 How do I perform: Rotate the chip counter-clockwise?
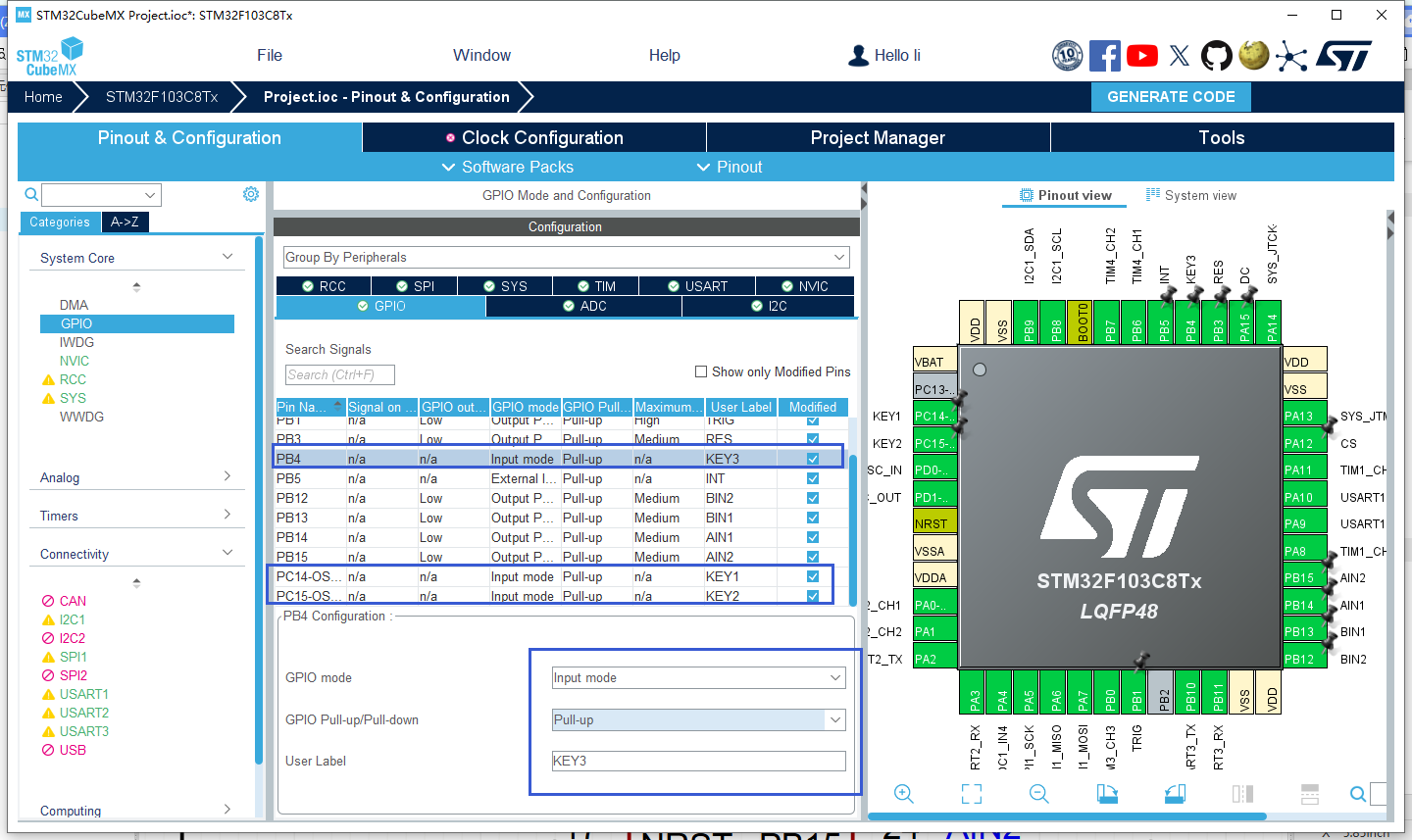click(x=1175, y=794)
